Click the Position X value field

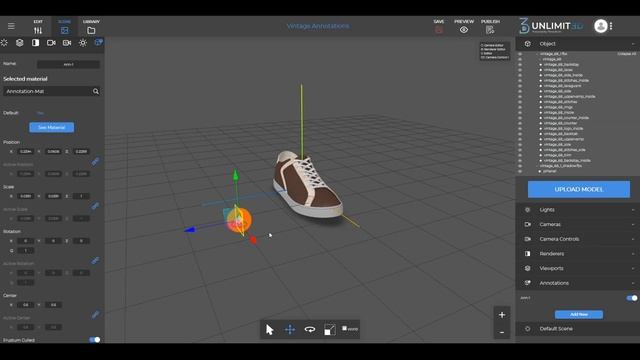25,151
